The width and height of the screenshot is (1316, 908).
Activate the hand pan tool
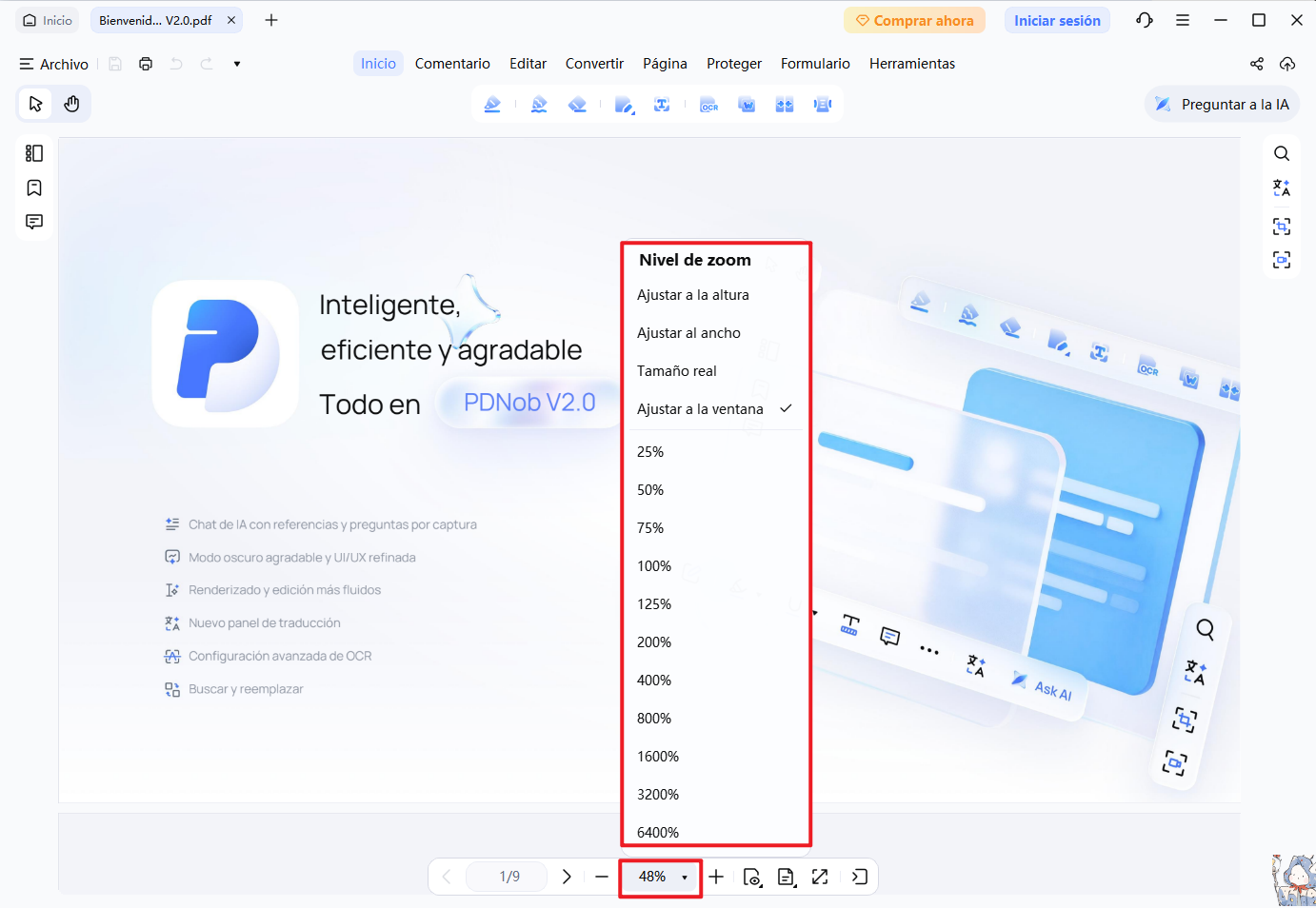(71, 104)
